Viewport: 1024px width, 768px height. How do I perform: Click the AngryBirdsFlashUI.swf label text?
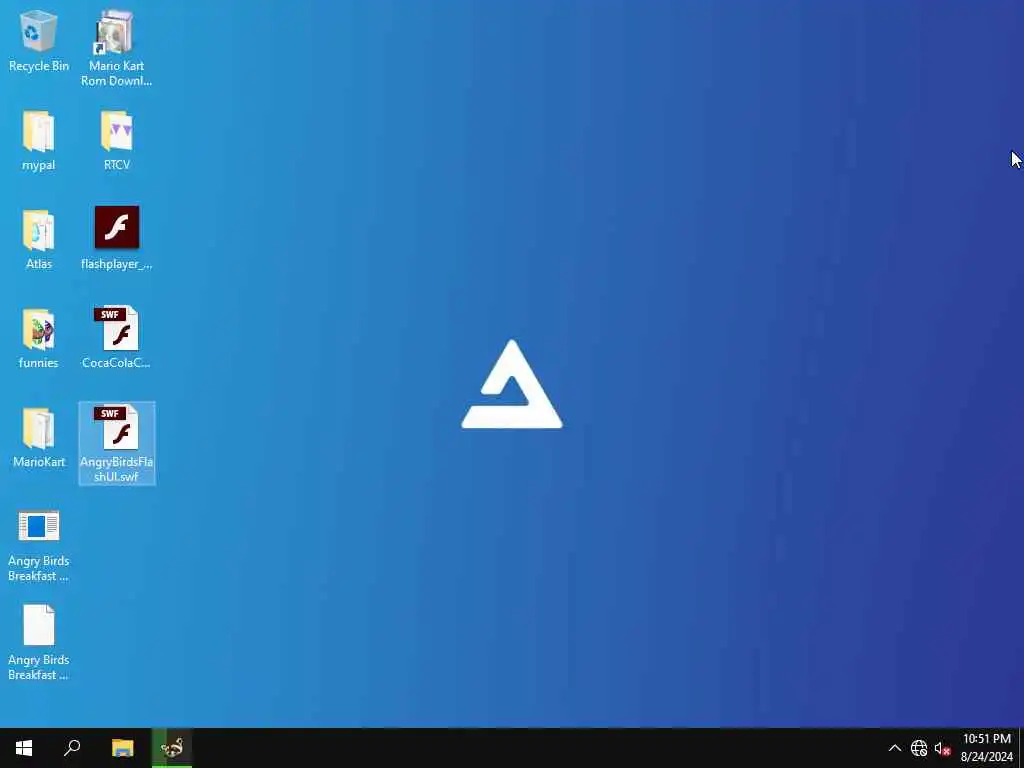(x=116, y=469)
